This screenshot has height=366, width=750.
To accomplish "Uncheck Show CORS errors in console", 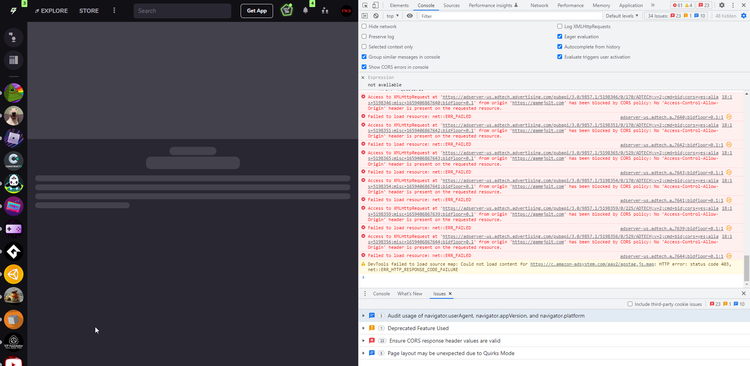I will (364, 67).
